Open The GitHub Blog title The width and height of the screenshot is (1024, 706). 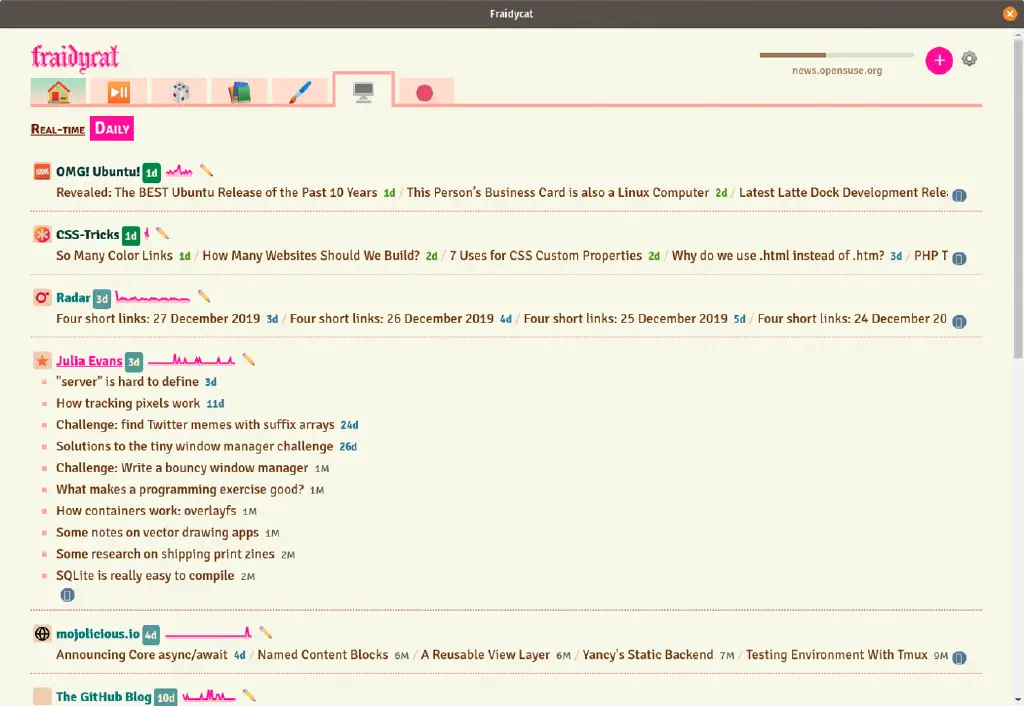(x=104, y=697)
